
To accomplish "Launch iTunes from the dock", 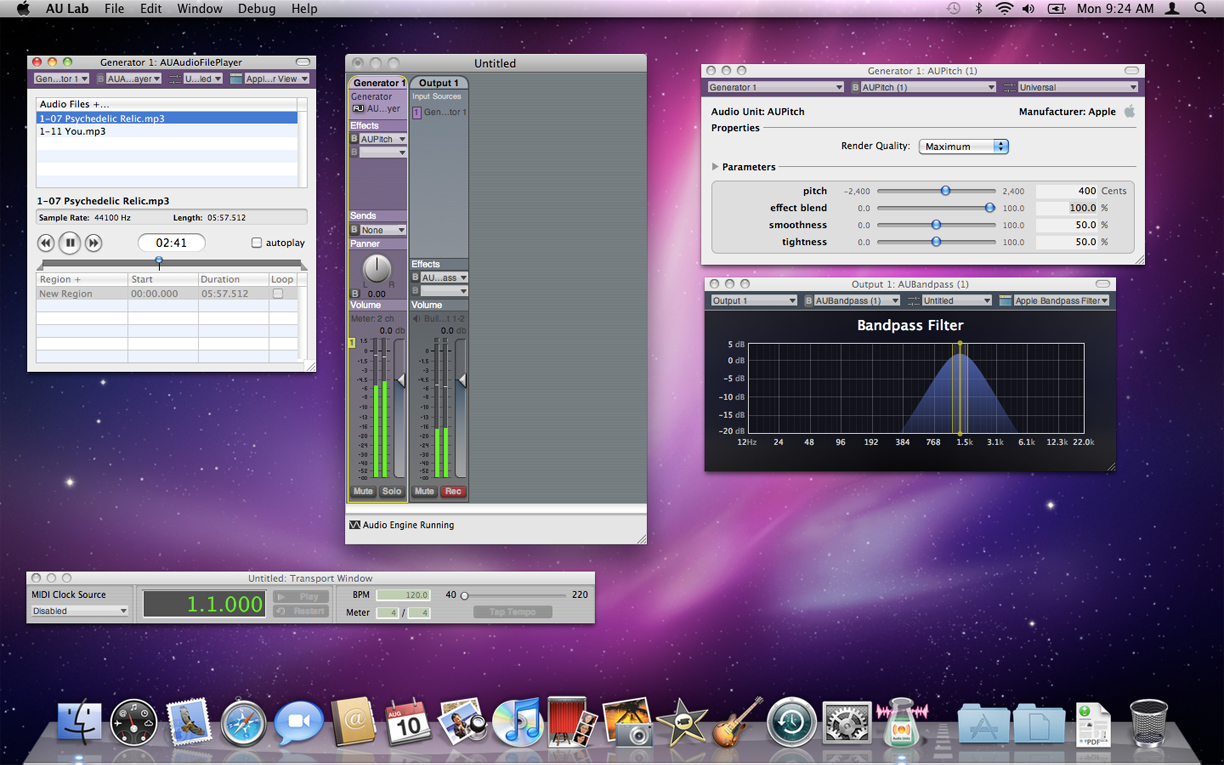I will coord(517,721).
